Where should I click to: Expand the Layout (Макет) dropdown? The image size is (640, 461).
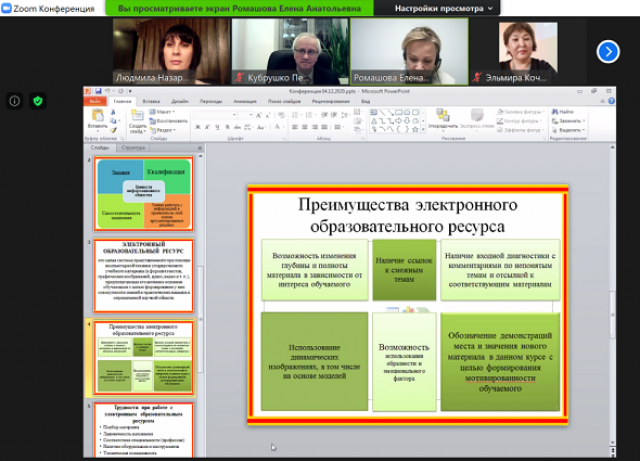coord(166,111)
